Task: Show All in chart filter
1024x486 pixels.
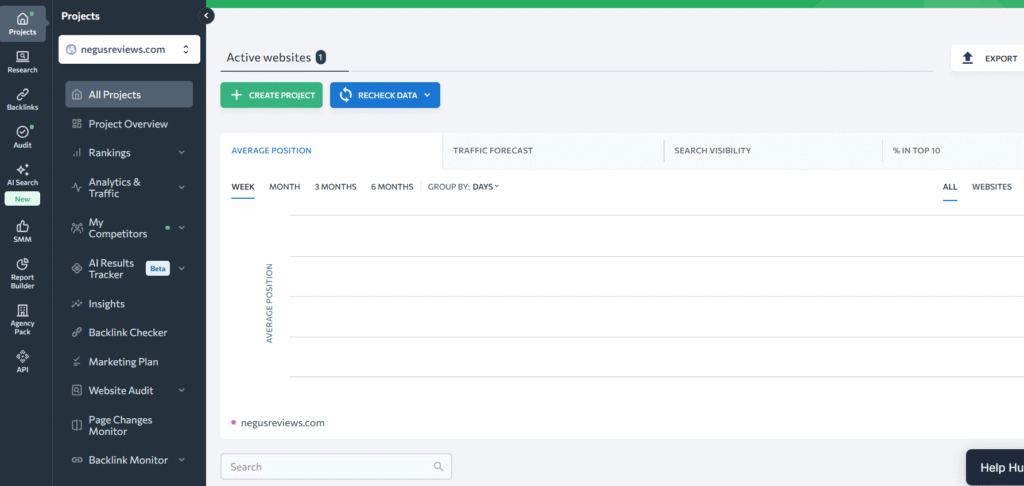Action: pyautogui.click(x=950, y=187)
